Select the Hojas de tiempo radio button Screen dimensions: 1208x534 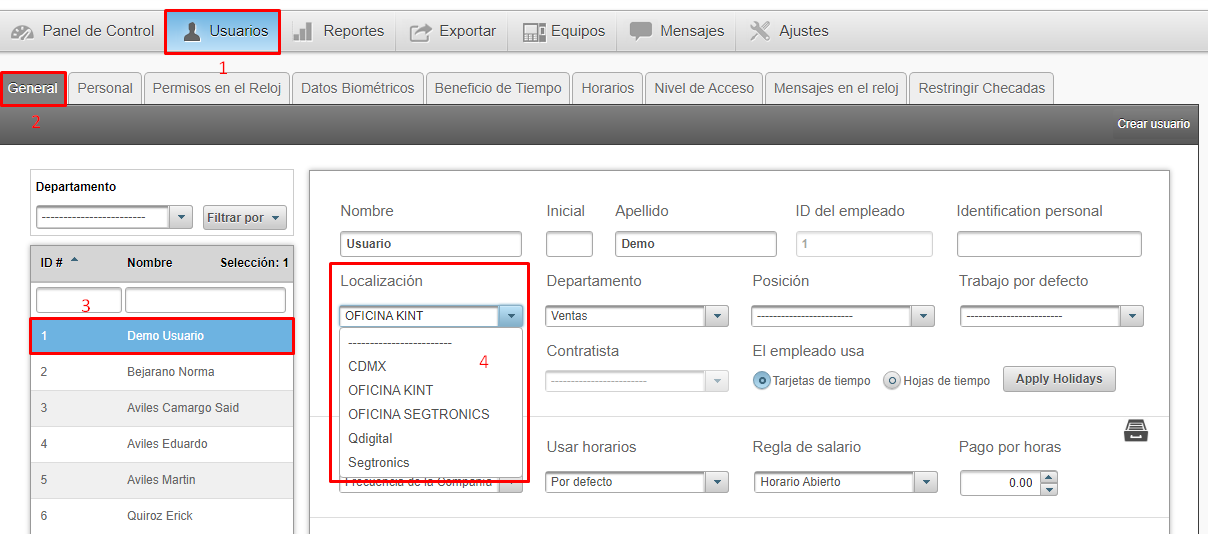pyautogui.click(x=892, y=380)
